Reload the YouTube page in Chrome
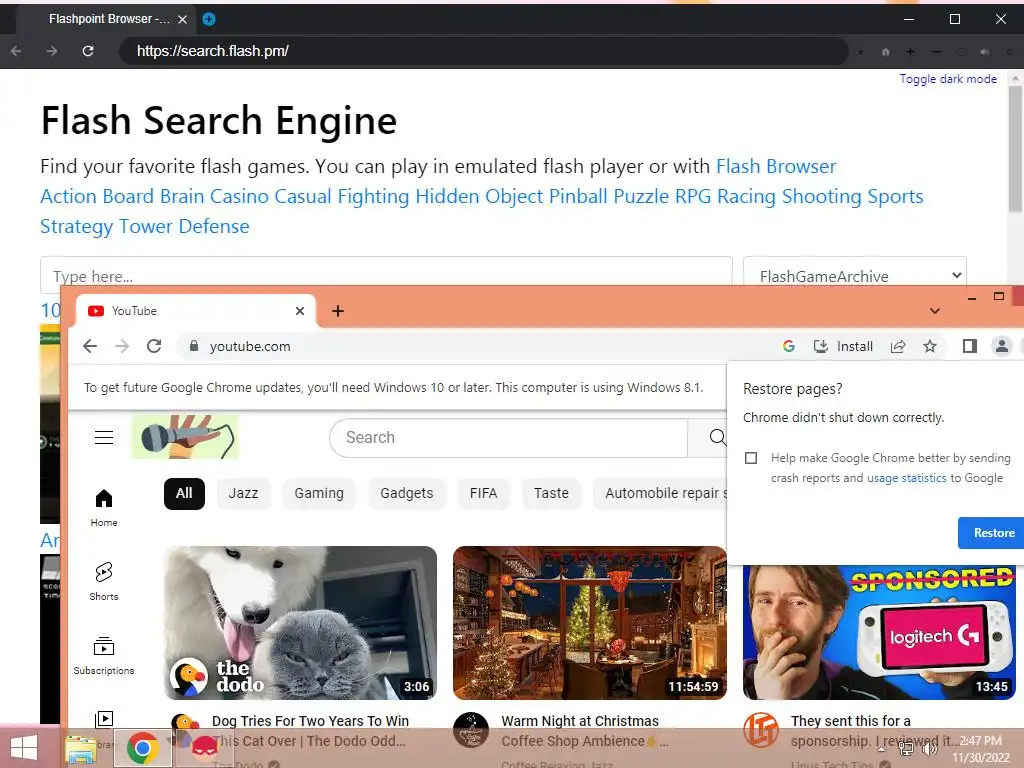The height and width of the screenshot is (768, 1024). (154, 346)
